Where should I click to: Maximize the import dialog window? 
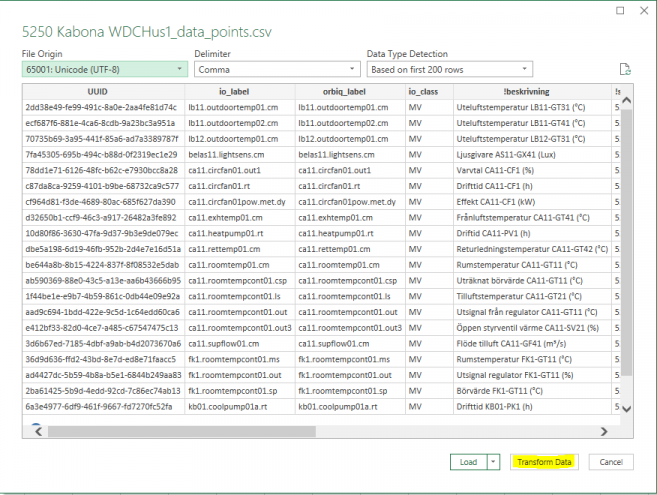coord(620,10)
